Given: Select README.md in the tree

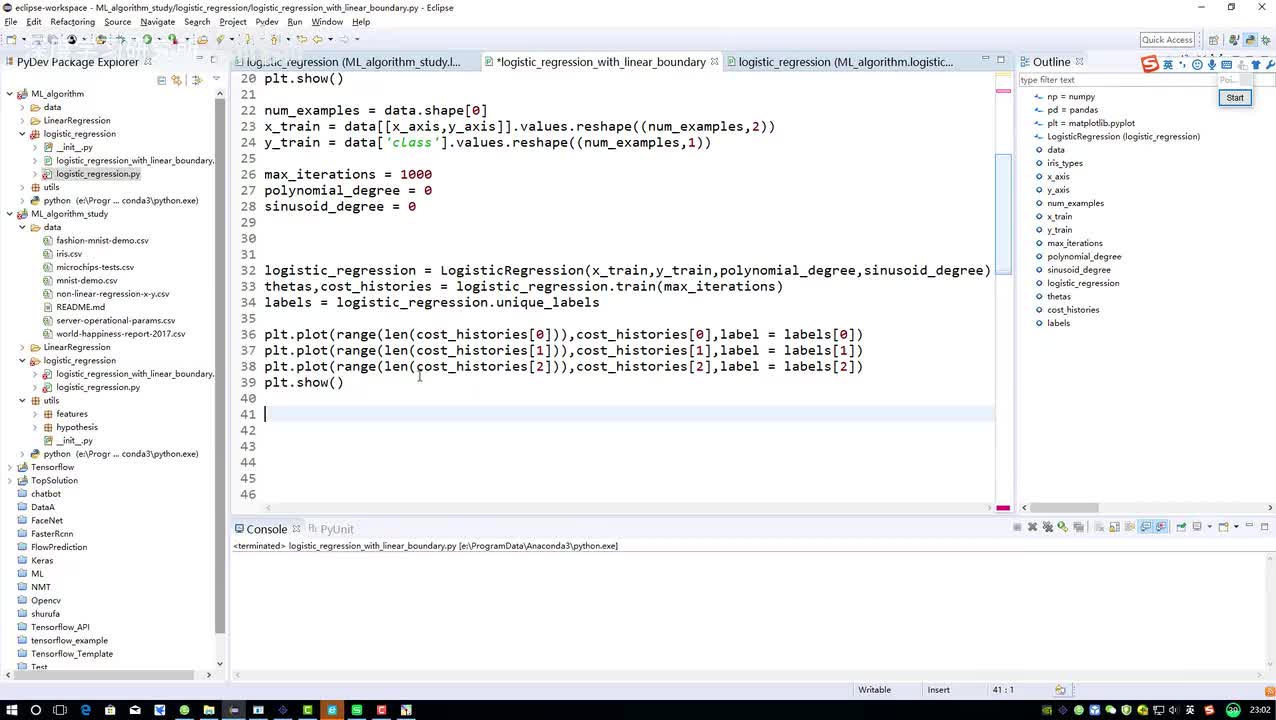Looking at the screenshot, I should pyautogui.click(x=80, y=307).
